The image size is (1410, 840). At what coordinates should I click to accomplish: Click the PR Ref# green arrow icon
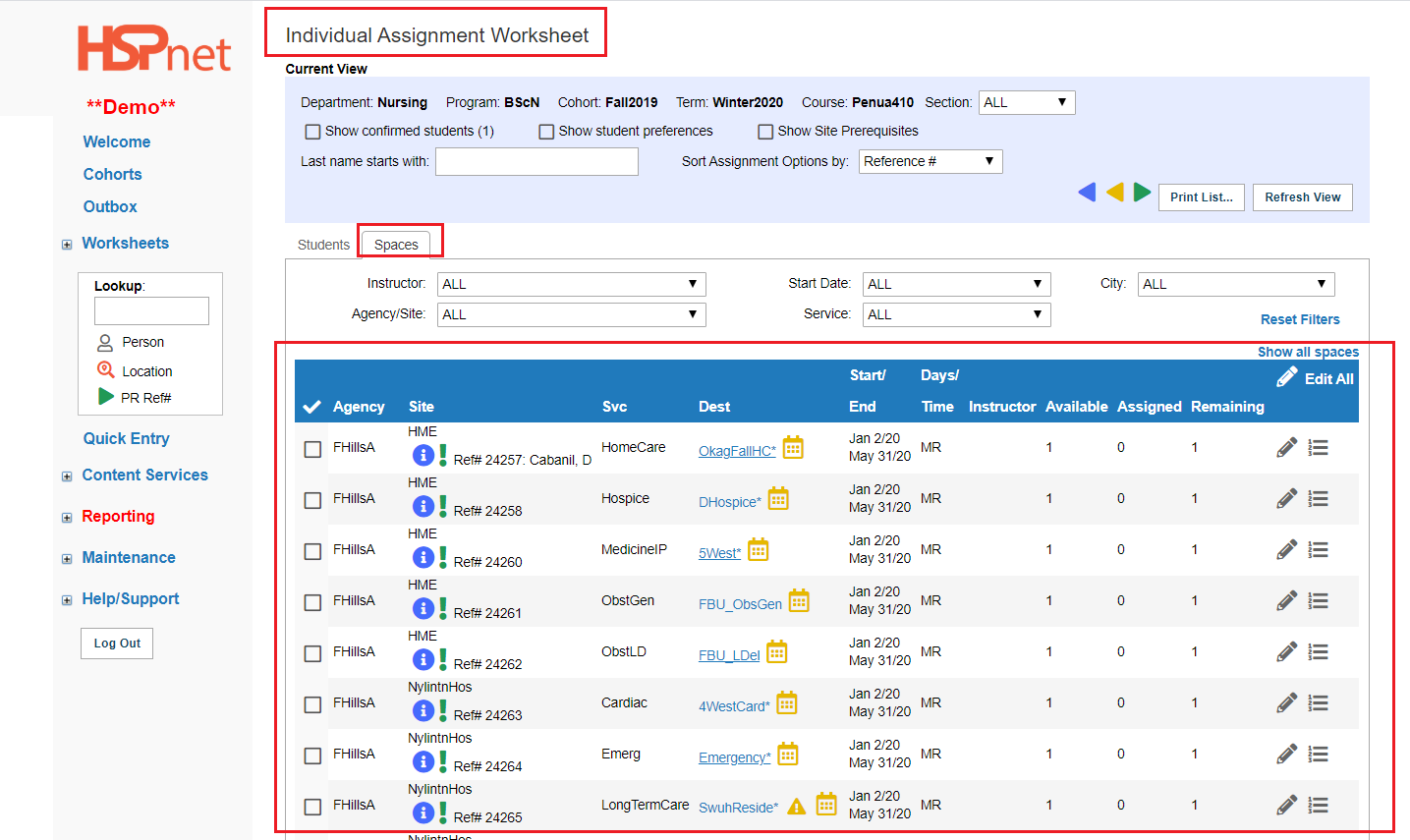[106, 397]
